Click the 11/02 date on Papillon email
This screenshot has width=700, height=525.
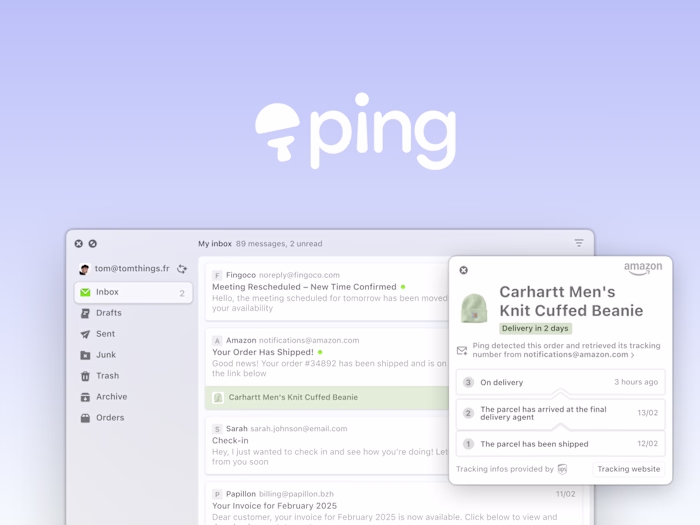click(566, 494)
